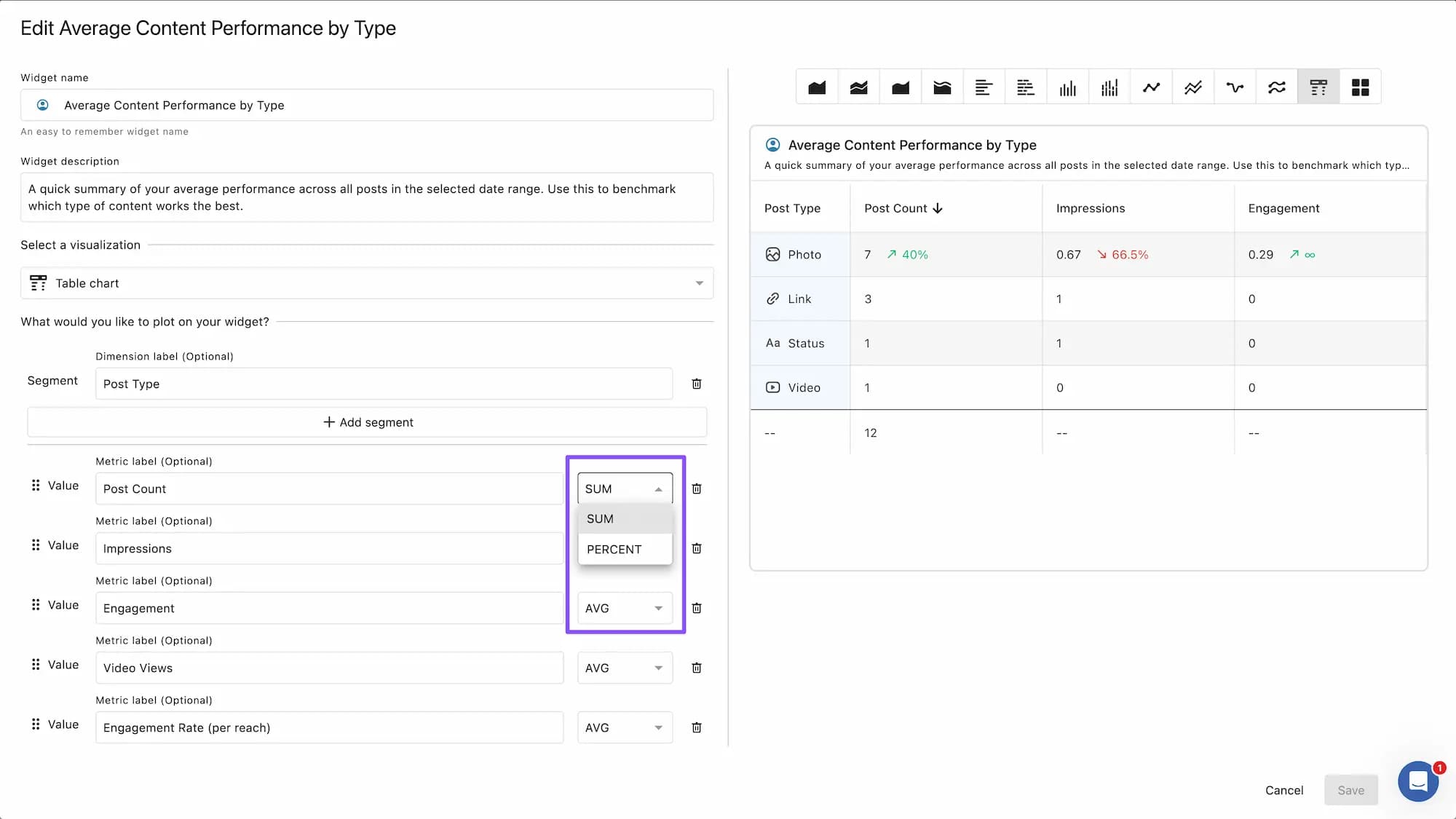Click the Widget name input field
This screenshot has height=819, width=1456.
367,106
